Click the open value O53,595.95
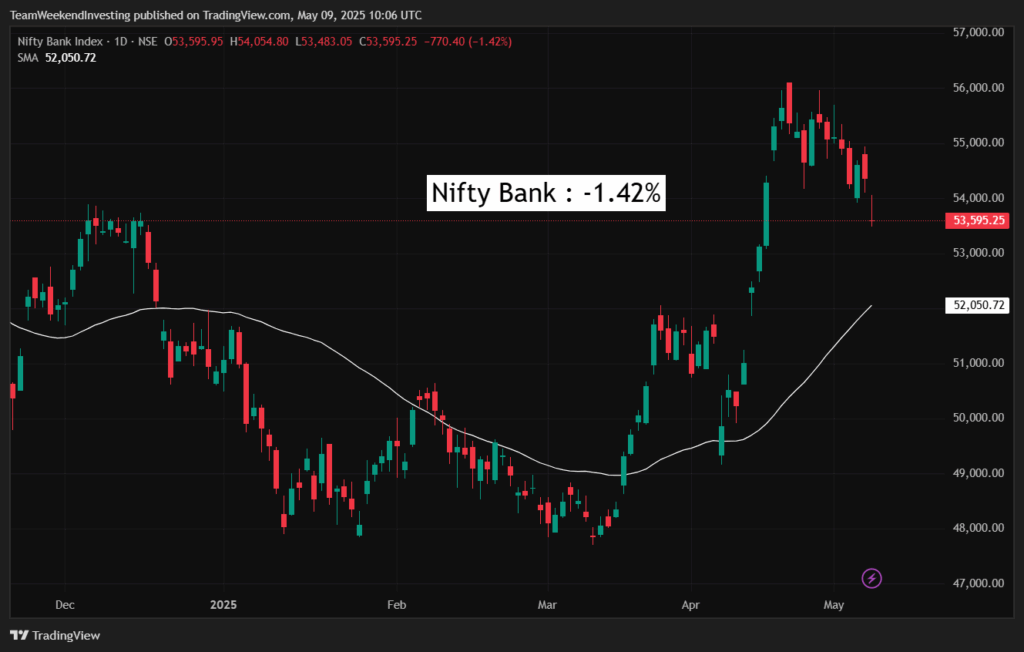Image resolution: width=1024 pixels, height=652 pixels. pos(193,41)
